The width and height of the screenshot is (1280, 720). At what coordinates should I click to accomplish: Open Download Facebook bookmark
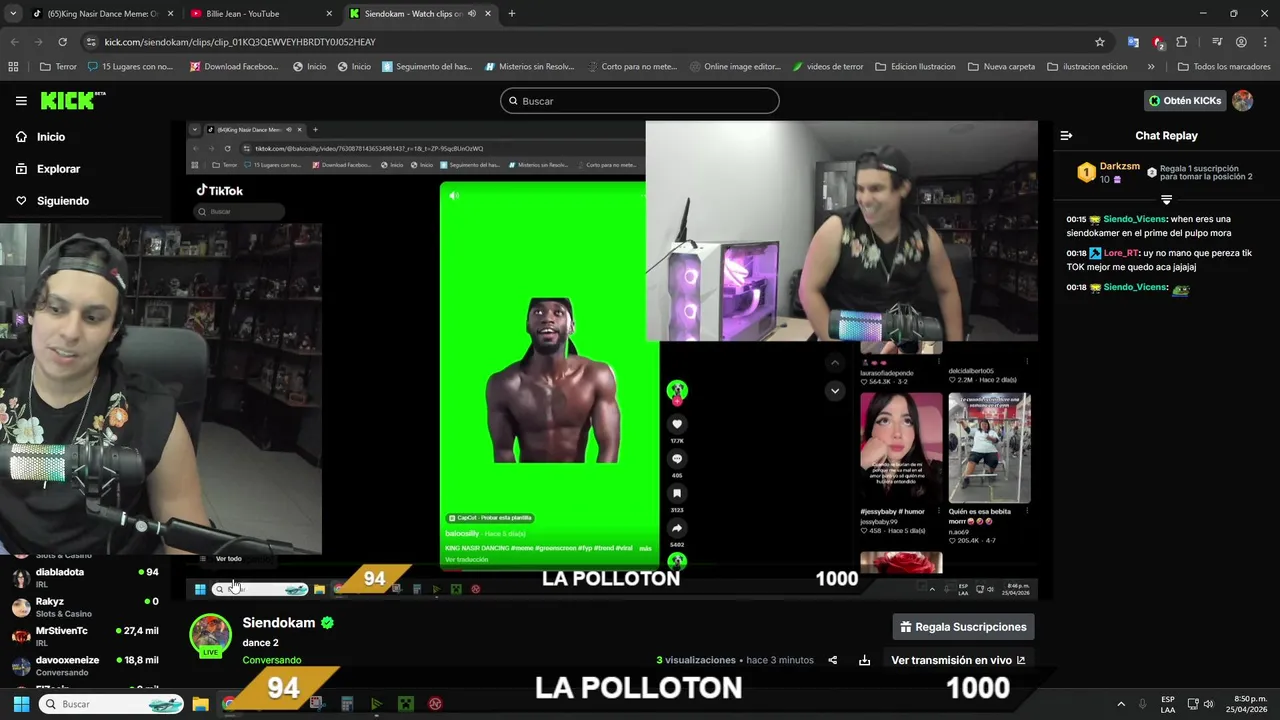click(x=233, y=67)
